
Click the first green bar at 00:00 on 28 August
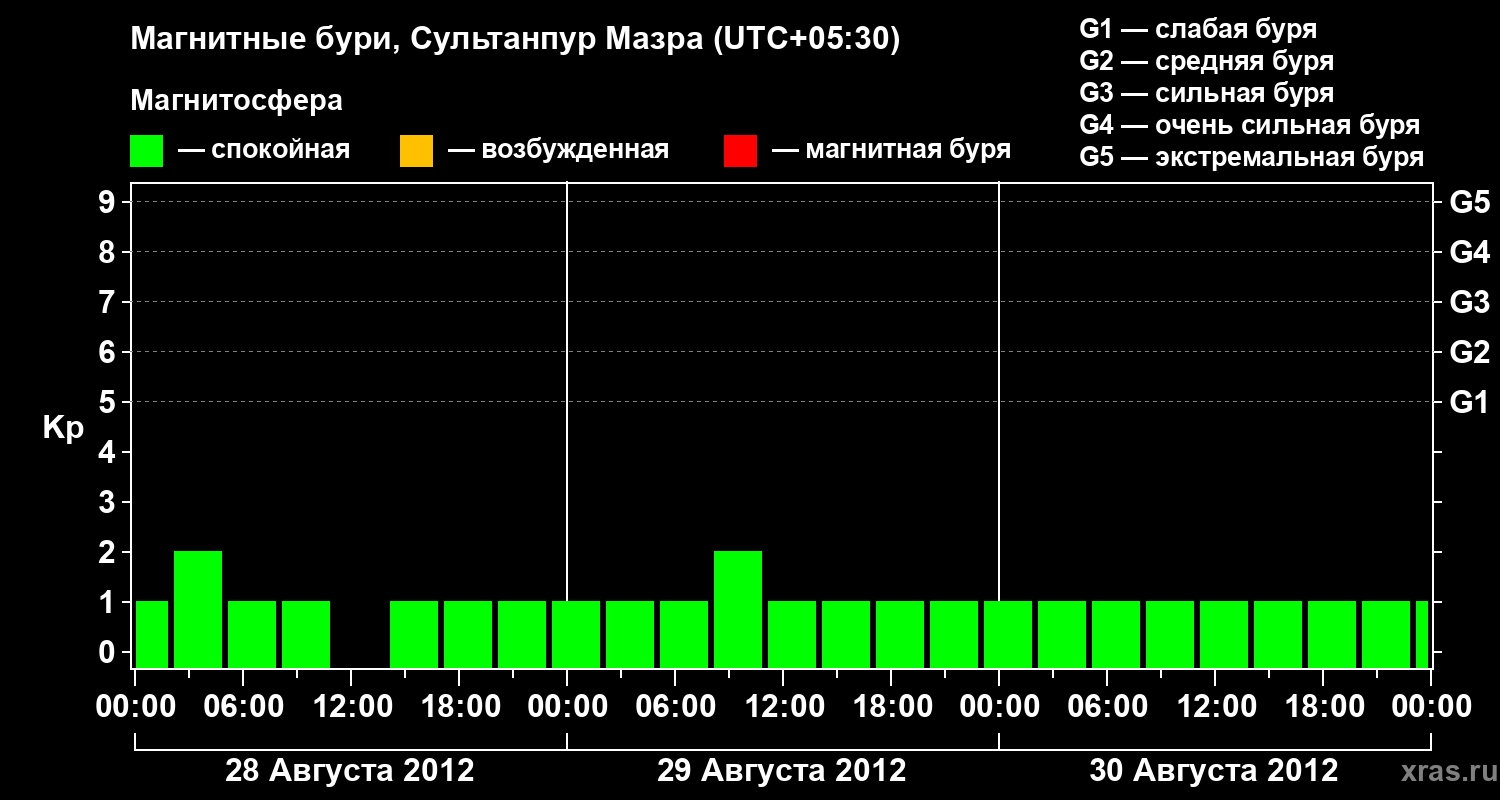(x=152, y=634)
